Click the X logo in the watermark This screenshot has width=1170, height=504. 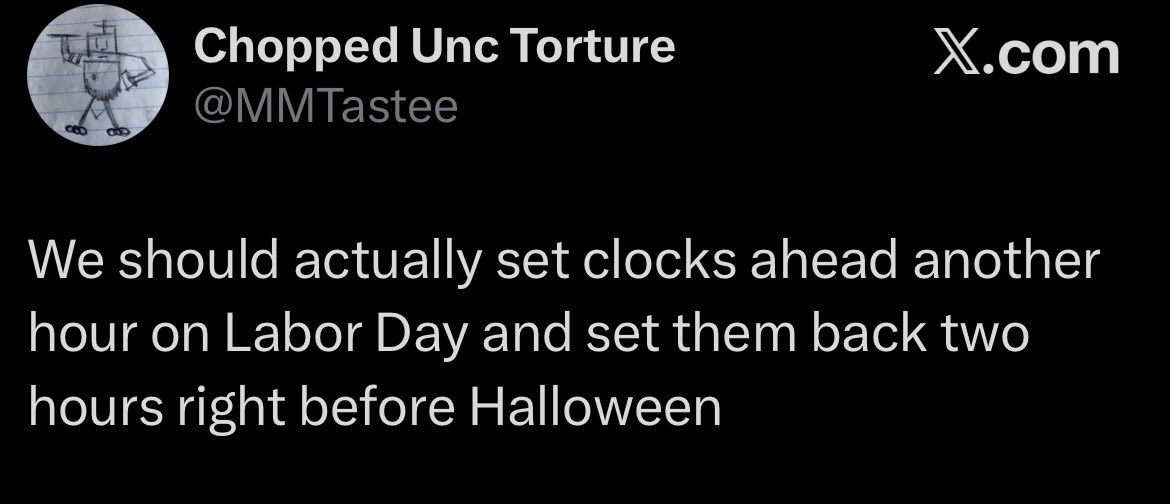pyautogui.click(x=957, y=55)
